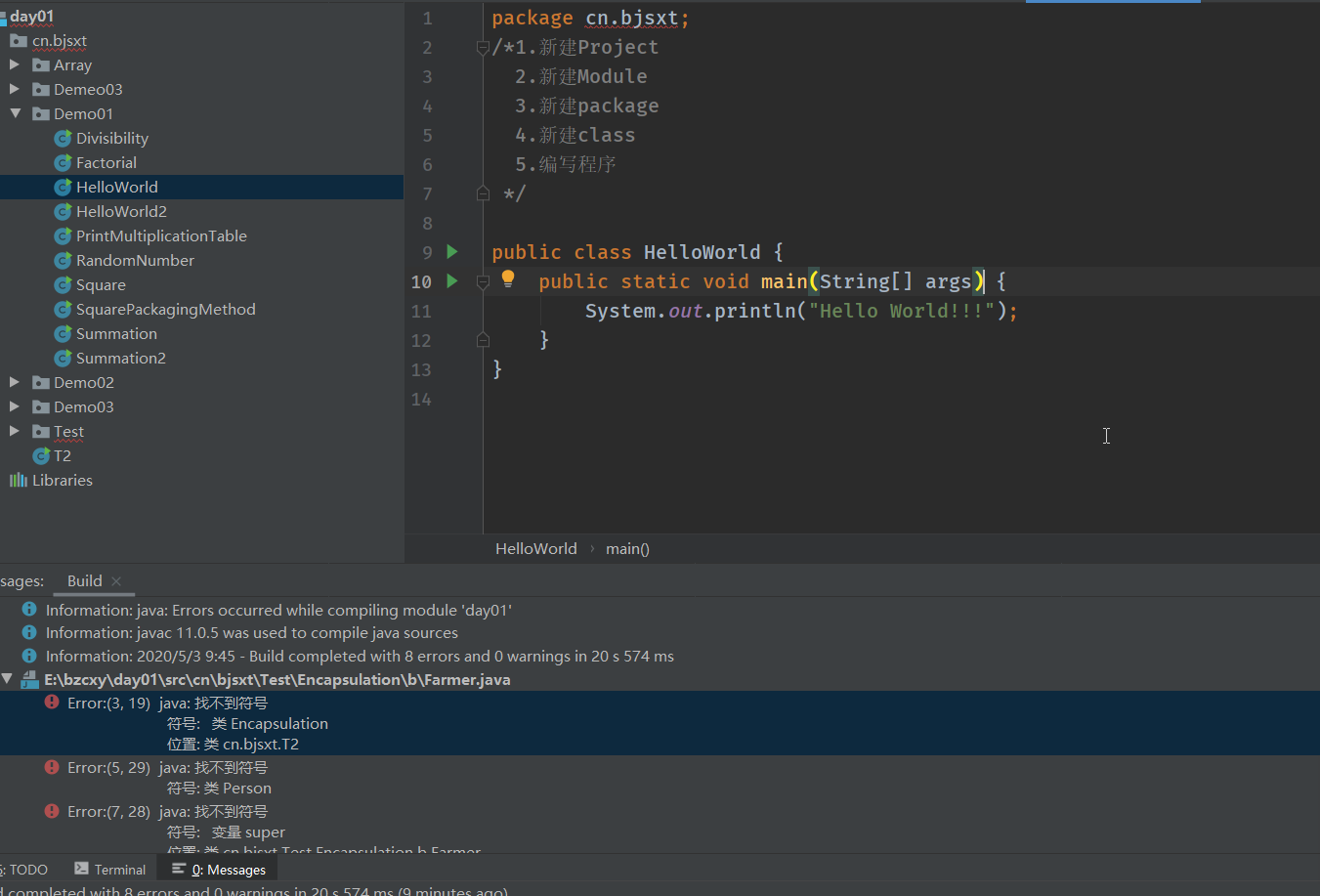Toggle fold marker at main closing brace line 12
The image size is (1320, 896).
pyautogui.click(x=483, y=340)
